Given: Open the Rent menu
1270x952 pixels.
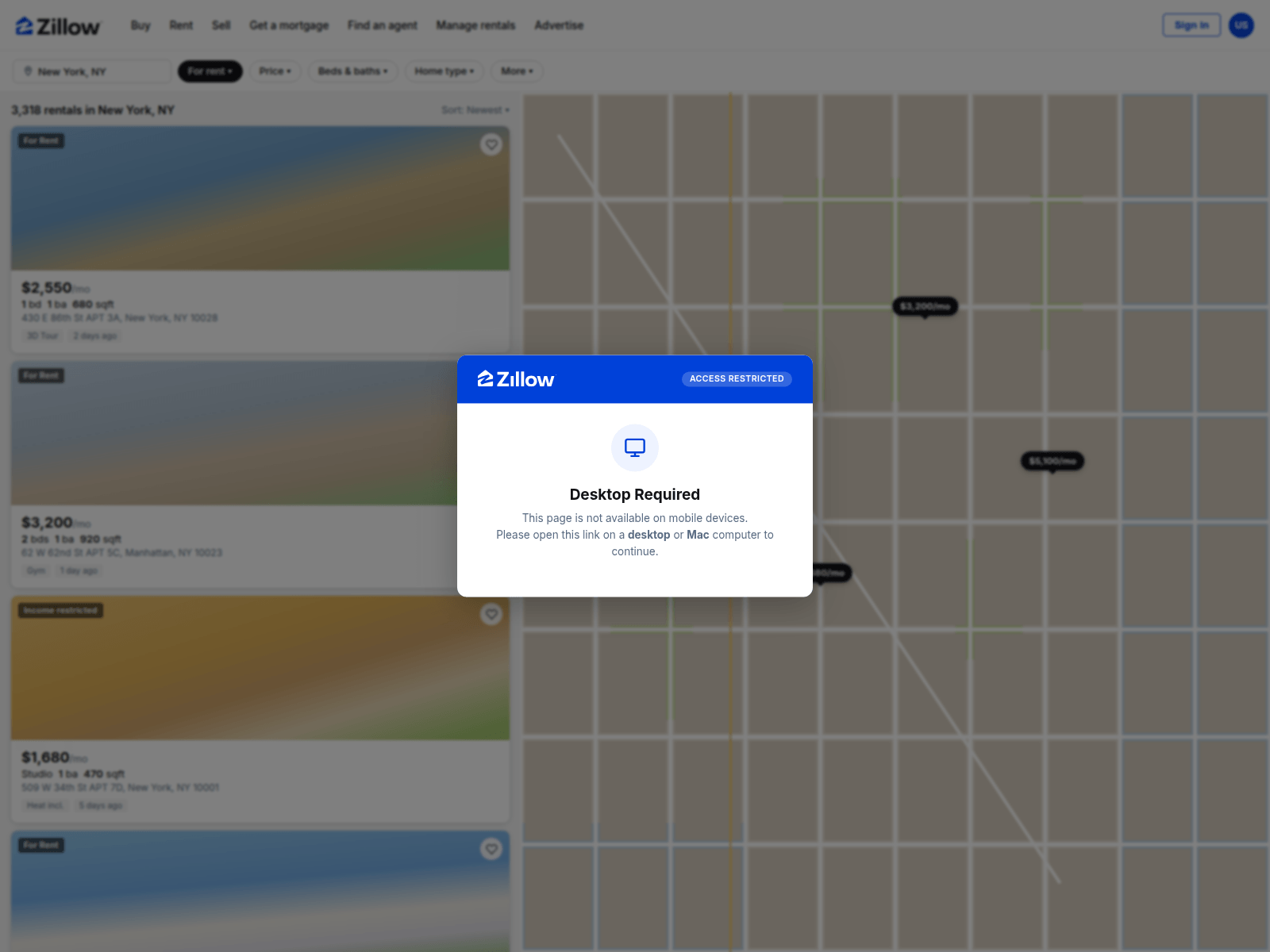Looking at the screenshot, I should [x=181, y=25].
